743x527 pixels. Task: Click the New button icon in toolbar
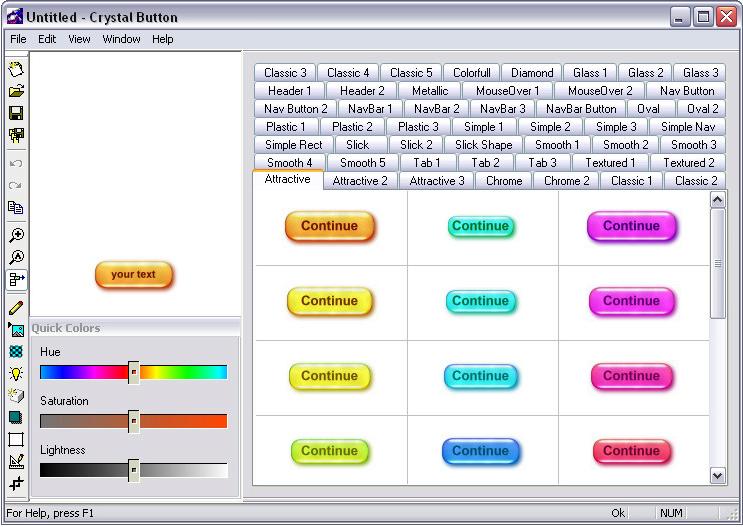pos(16,70)
